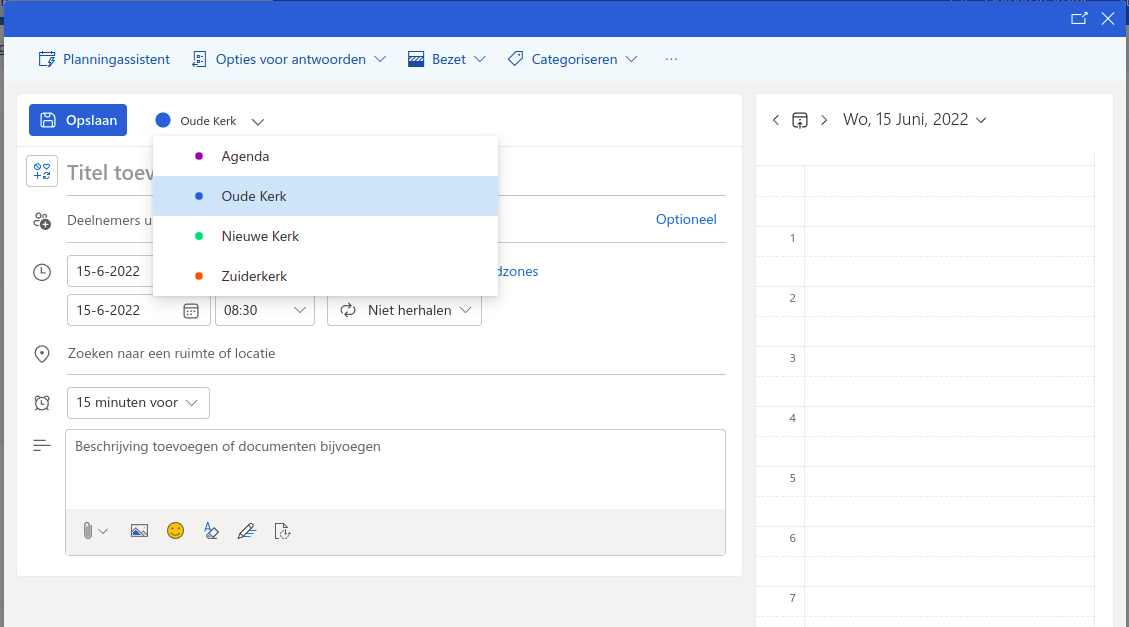Select Nieuwe Kerk calendar from list
The height and width of the screenshot is (627, 1129).
click(260, 236)
